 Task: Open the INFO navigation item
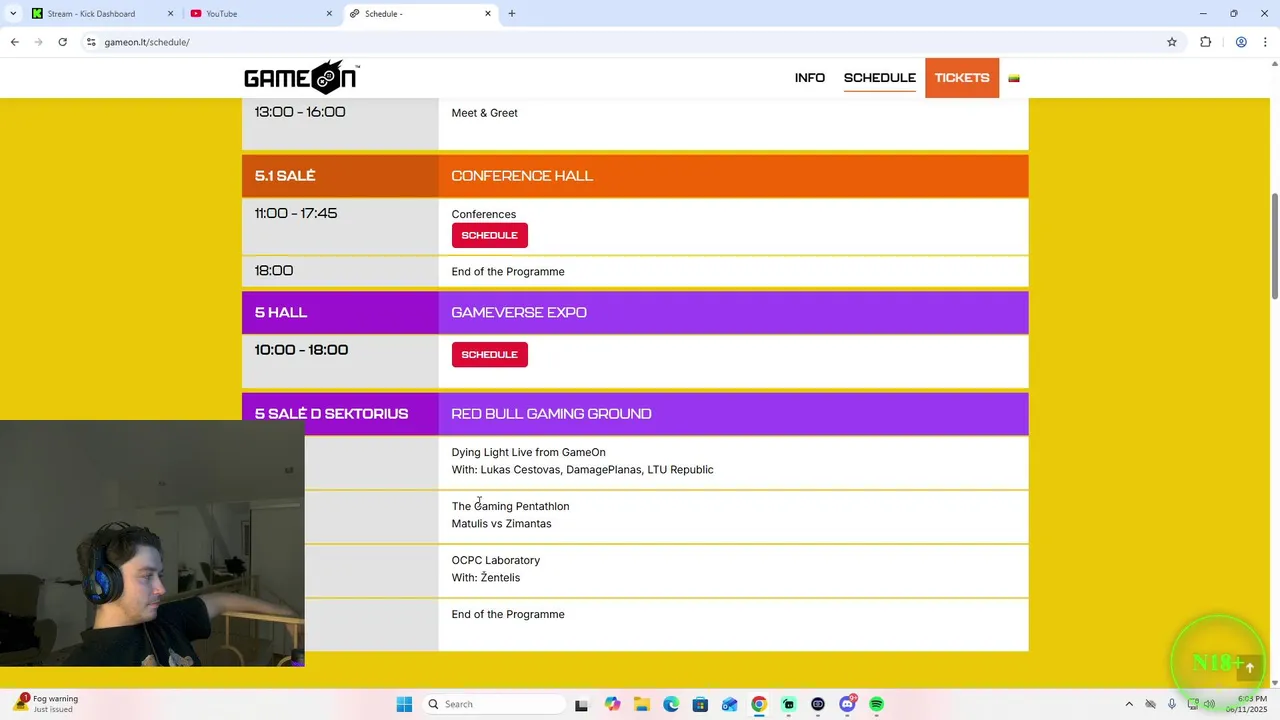click(810, 78)
